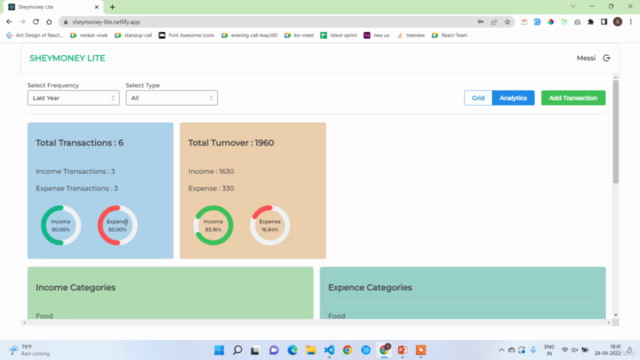Click Income Transactions : 3 text

(76, 171)
